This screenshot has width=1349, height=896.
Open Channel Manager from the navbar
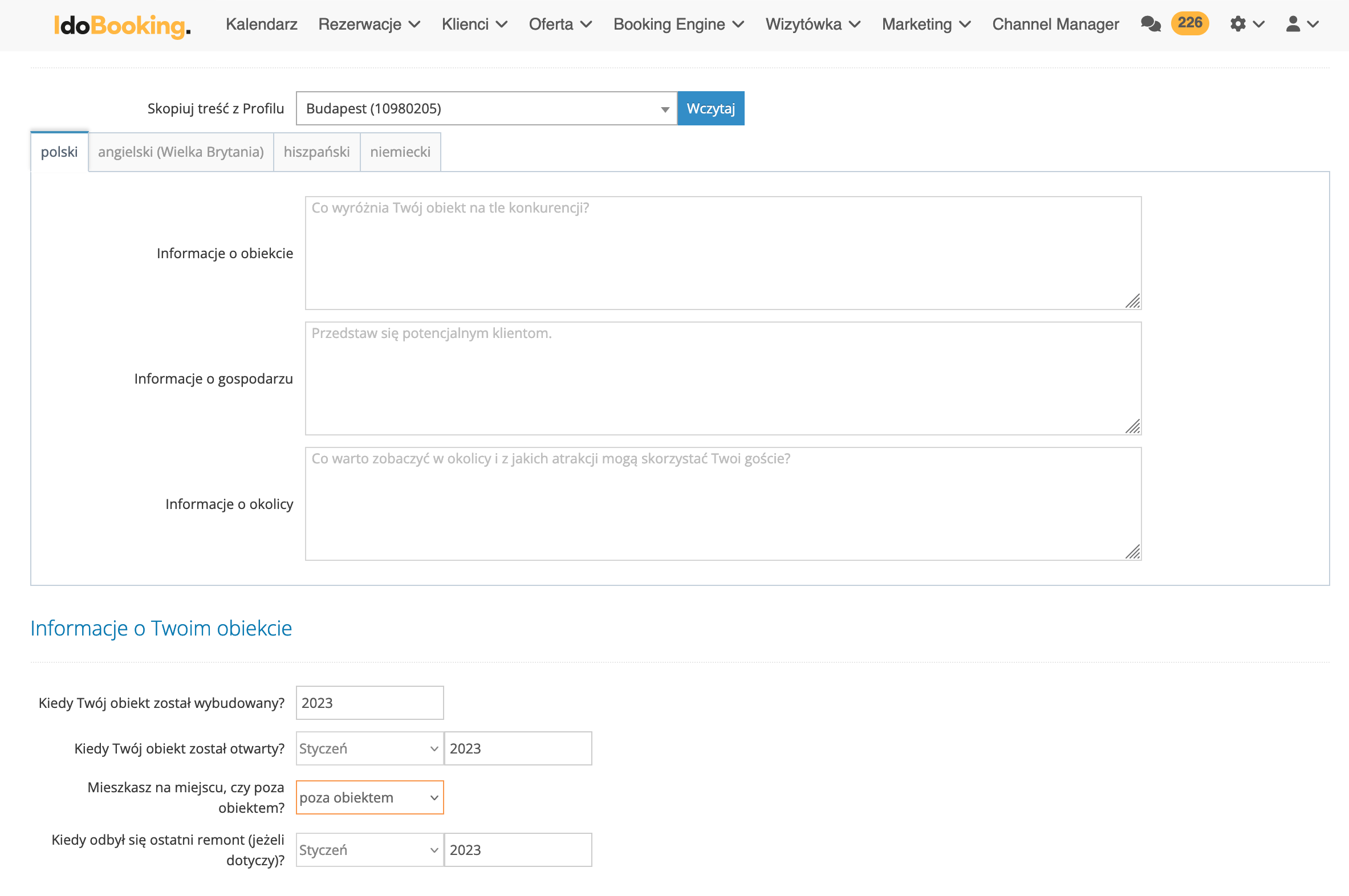(x=1055, y=25)
